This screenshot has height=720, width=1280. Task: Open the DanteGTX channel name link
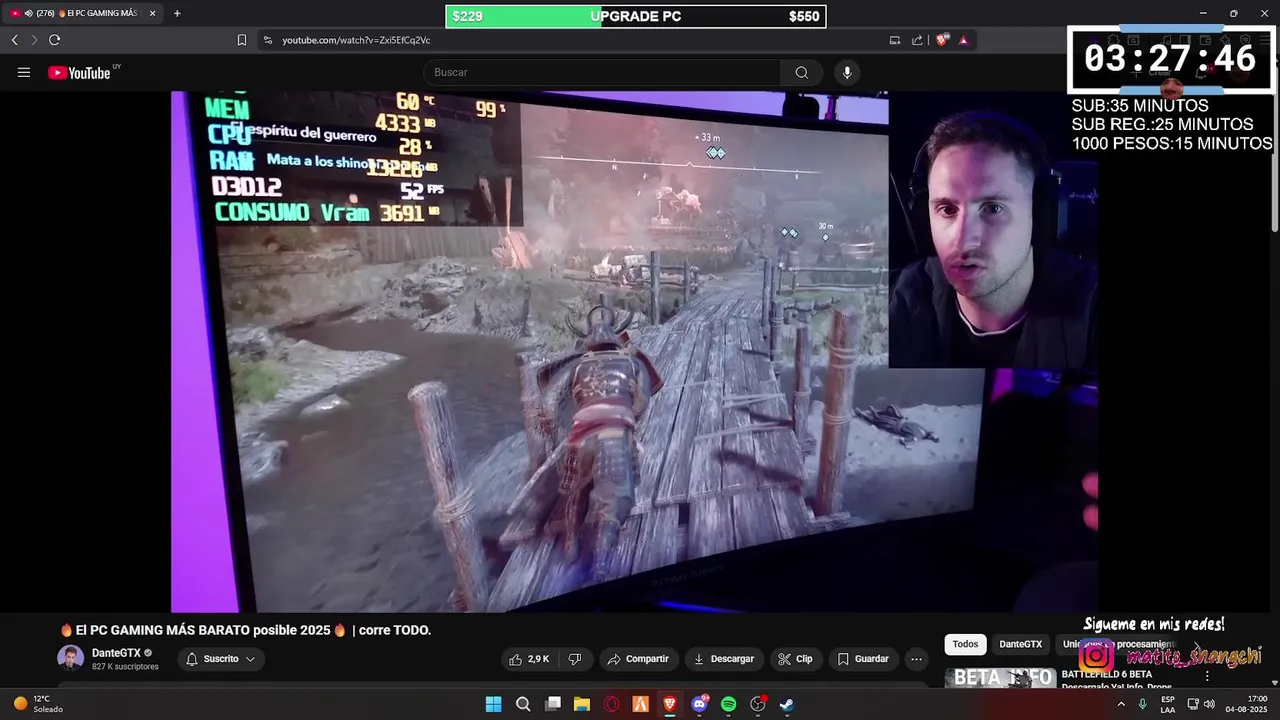pos(116,653)
